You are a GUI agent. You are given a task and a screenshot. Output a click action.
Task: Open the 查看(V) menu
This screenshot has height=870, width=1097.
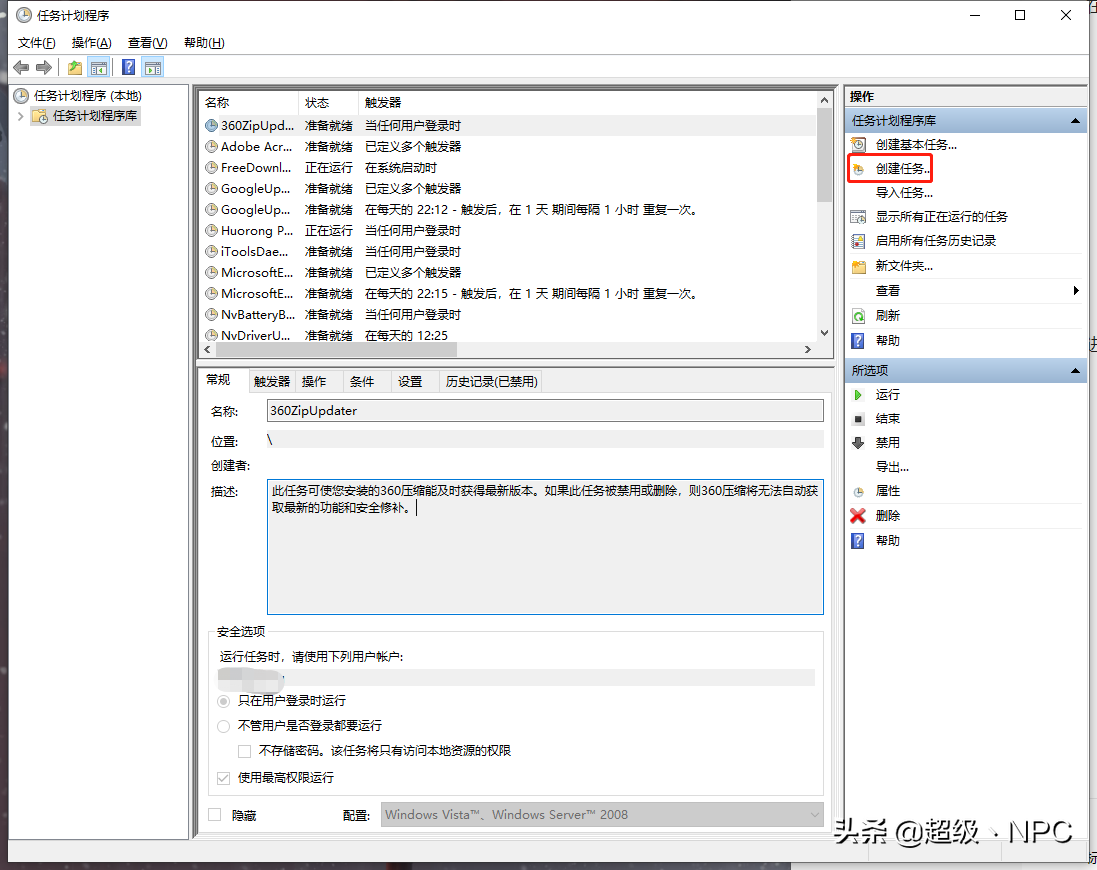pos(147,43)
